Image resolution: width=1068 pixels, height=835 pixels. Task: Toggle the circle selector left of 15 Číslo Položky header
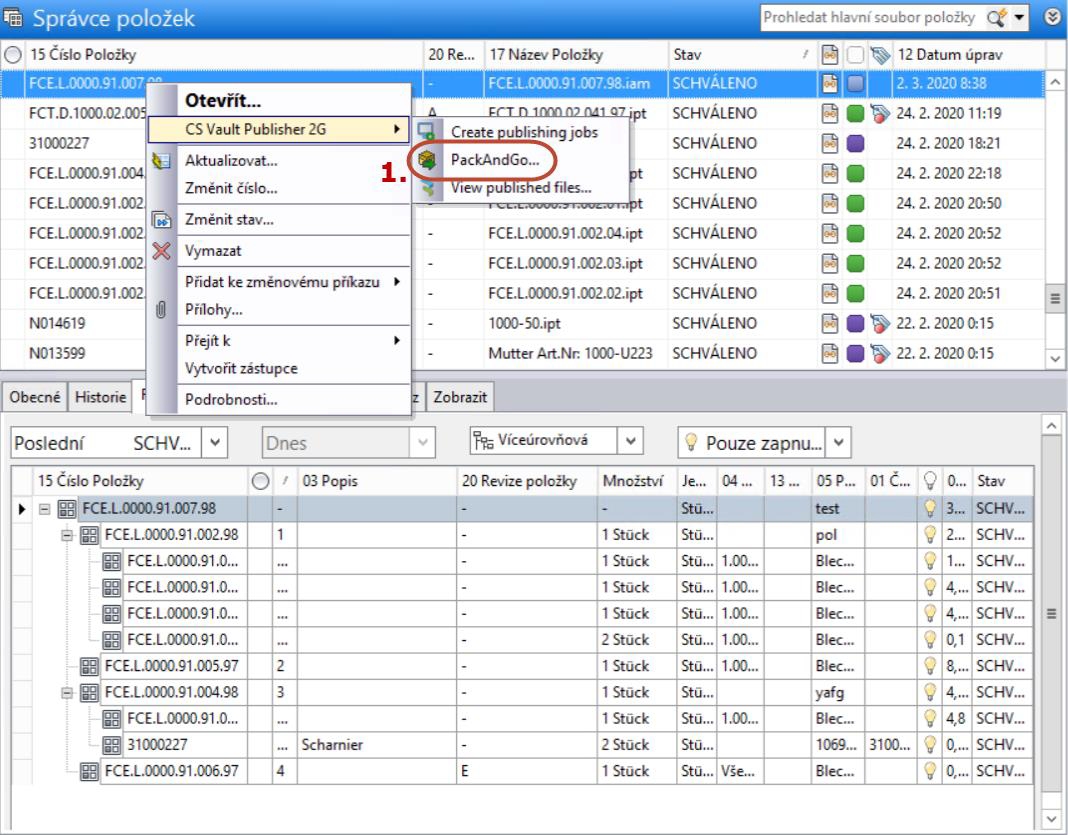[13, 54]
